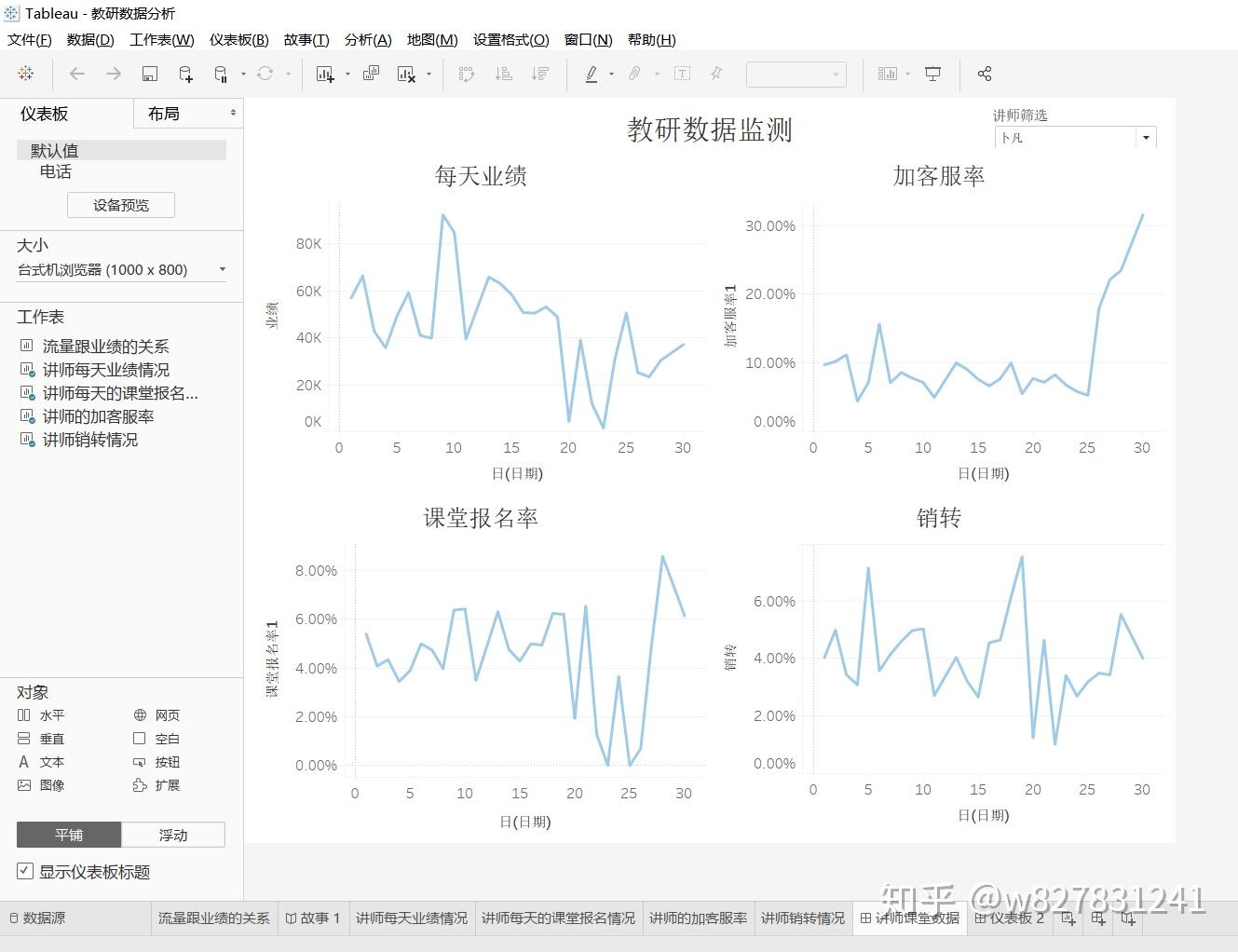The height and width of the screenshot is (952, 1238).
Task: Open the 文件(F) menu
Action: [30, 39]
